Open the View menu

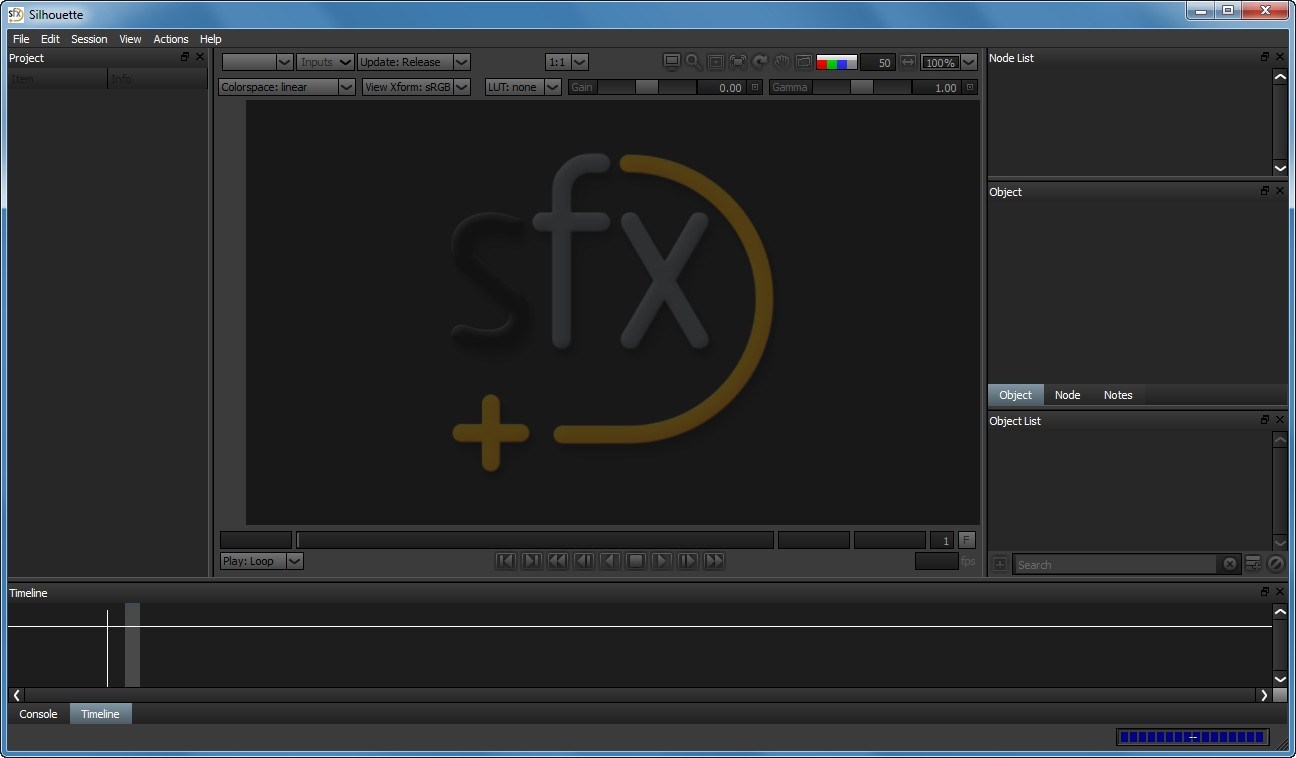(x=130, y=39)
